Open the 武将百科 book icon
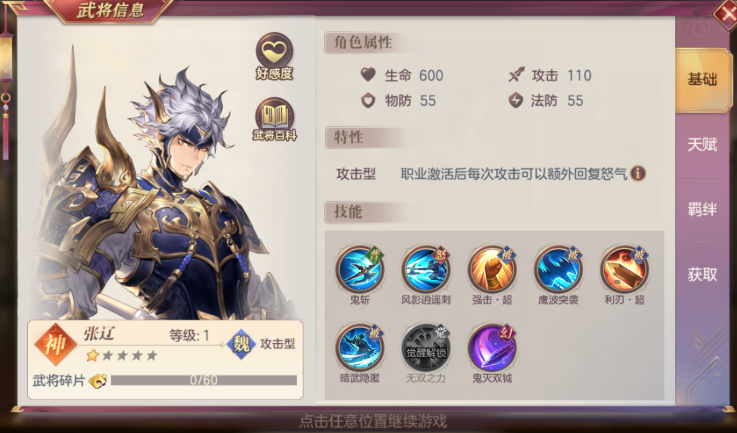This screenshot has width=737, height=433. click(x=274, y=116)
